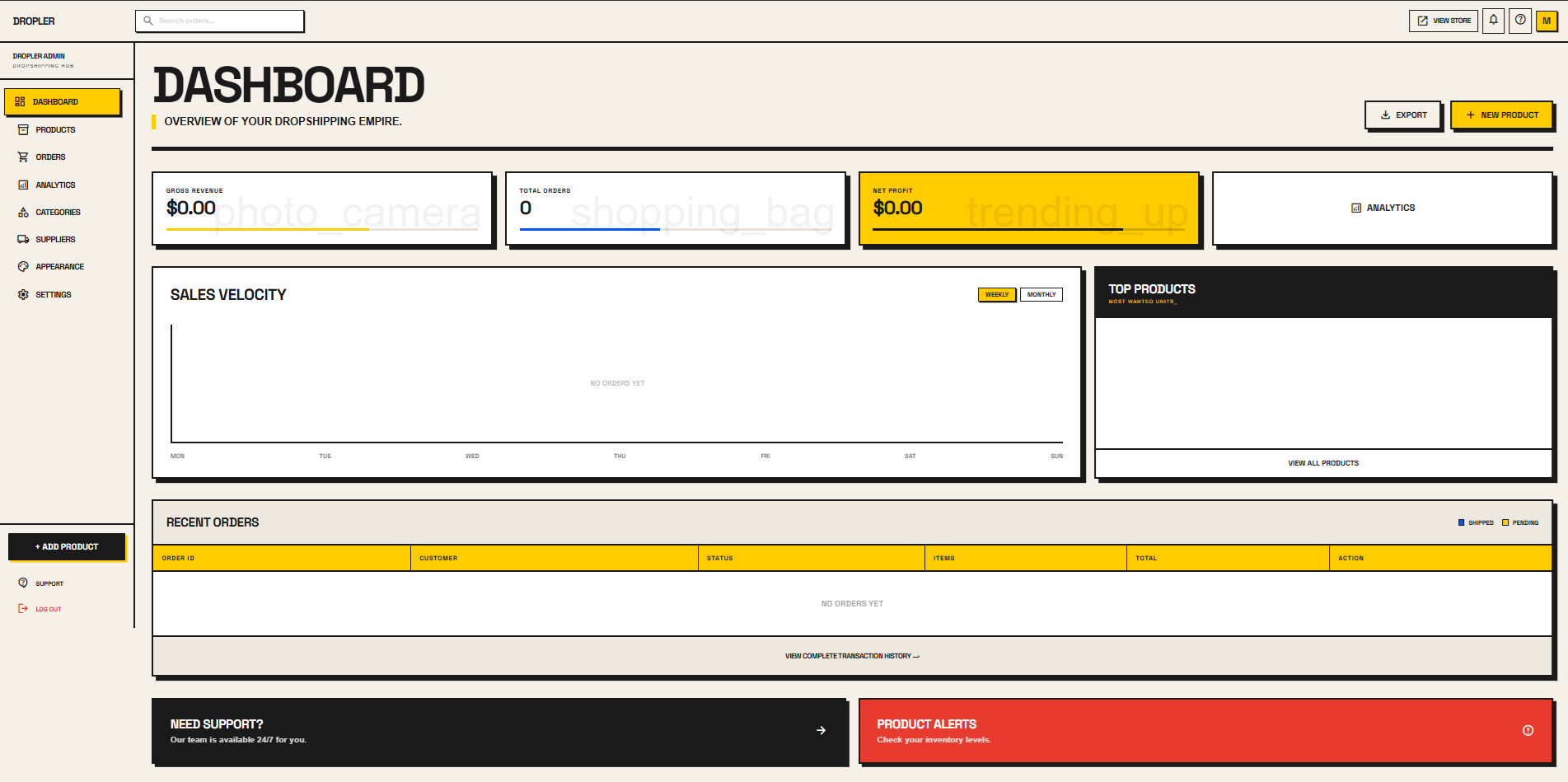The image size is (1568, 782).
Task: Switch sales velocity to Monthly
Action: point(1041,294)
